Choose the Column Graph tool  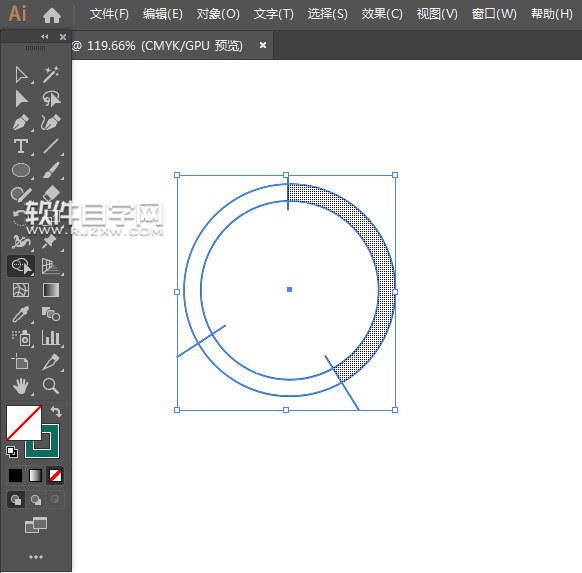coord(51,338)
